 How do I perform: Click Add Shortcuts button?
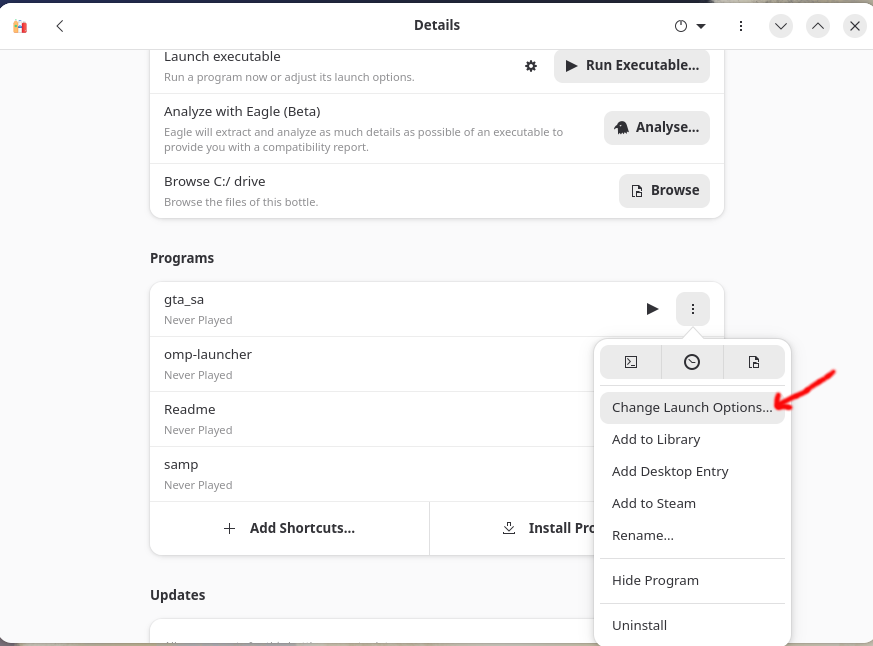pyautogui.click(x=290, y=528)
